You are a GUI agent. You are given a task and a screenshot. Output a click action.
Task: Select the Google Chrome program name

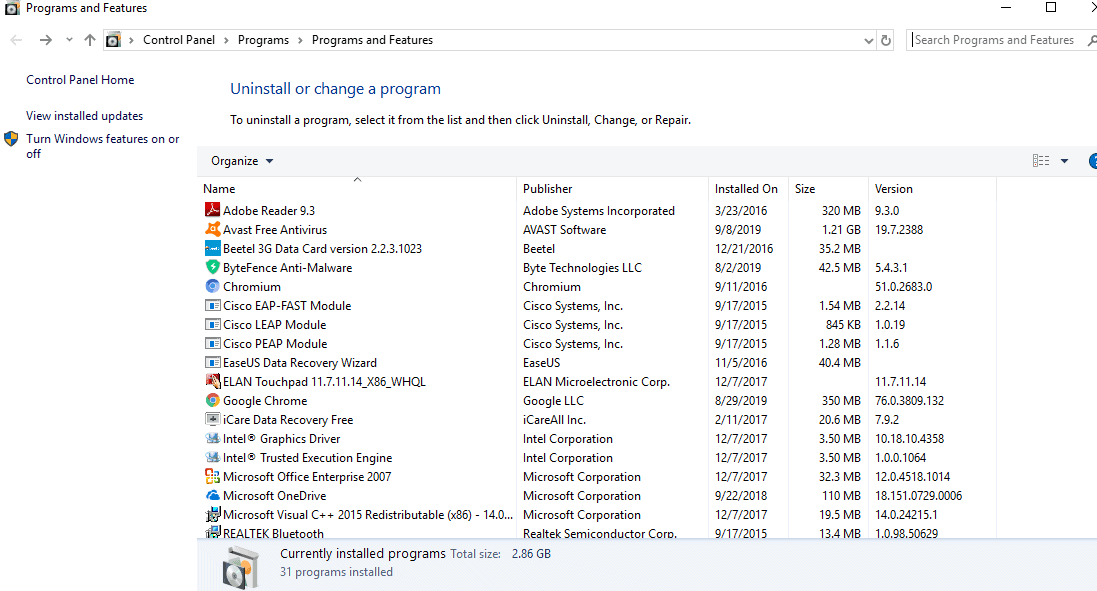[265, 401]
